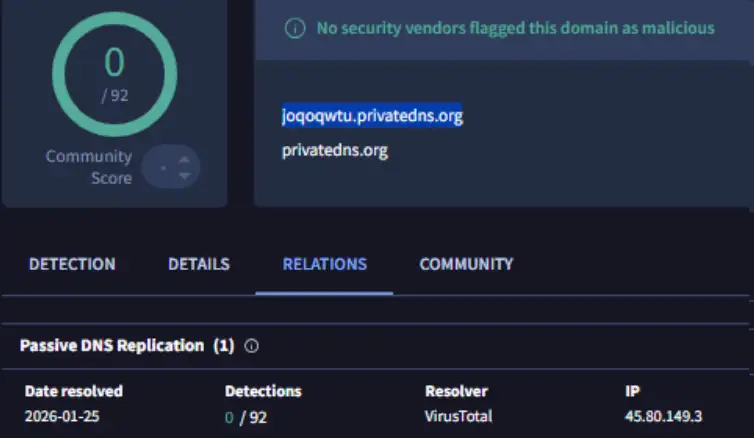Downvote the community score with the down arrow
The width and height of the screenshot is (754, 438).
click(183, 176)
